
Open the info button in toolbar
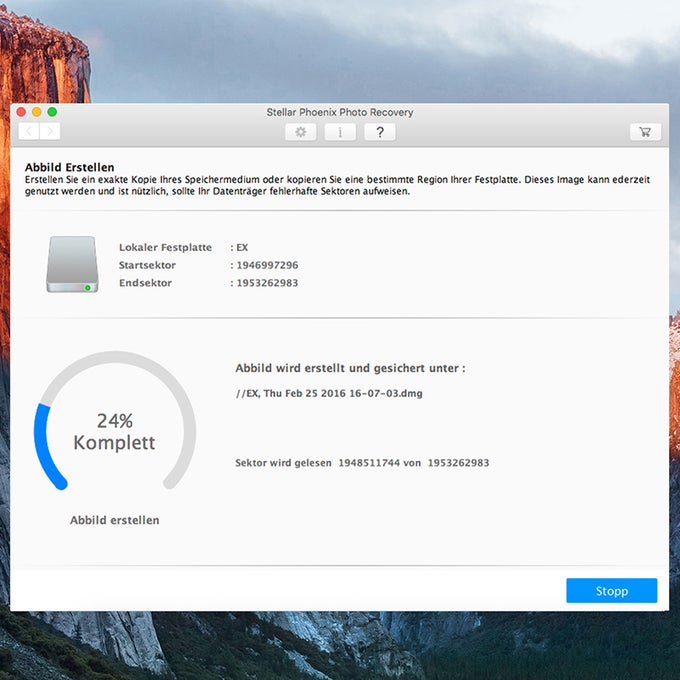[x=340, y=132]
